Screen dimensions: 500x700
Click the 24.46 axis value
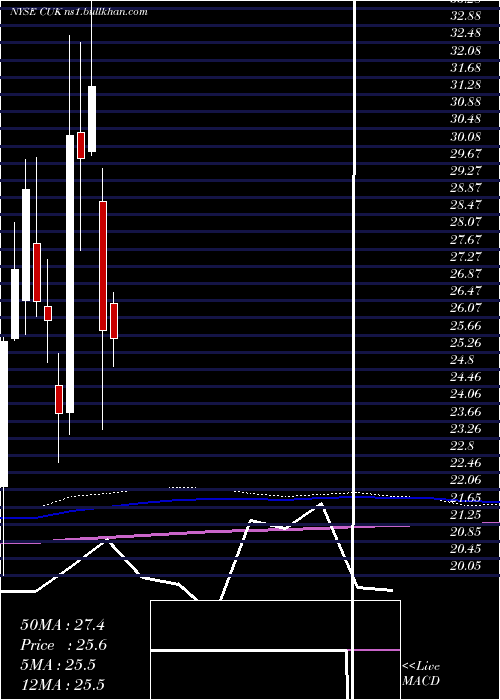click(465, 377)
